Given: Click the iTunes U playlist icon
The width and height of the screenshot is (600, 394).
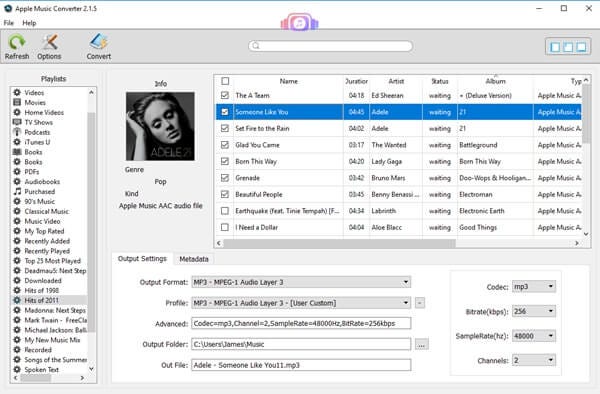Looking at the screenshot, I should click(17, 142).
